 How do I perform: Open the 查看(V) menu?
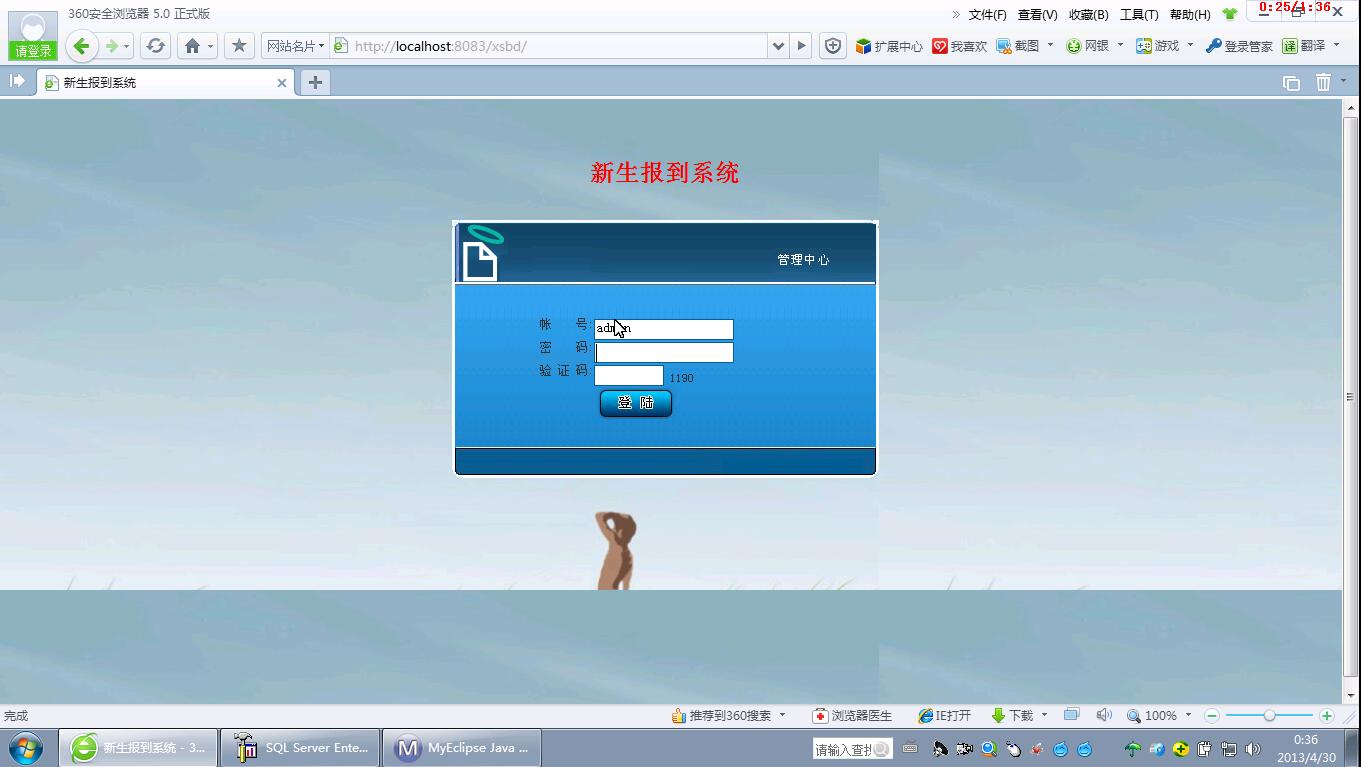click(x=1037, y=14)
